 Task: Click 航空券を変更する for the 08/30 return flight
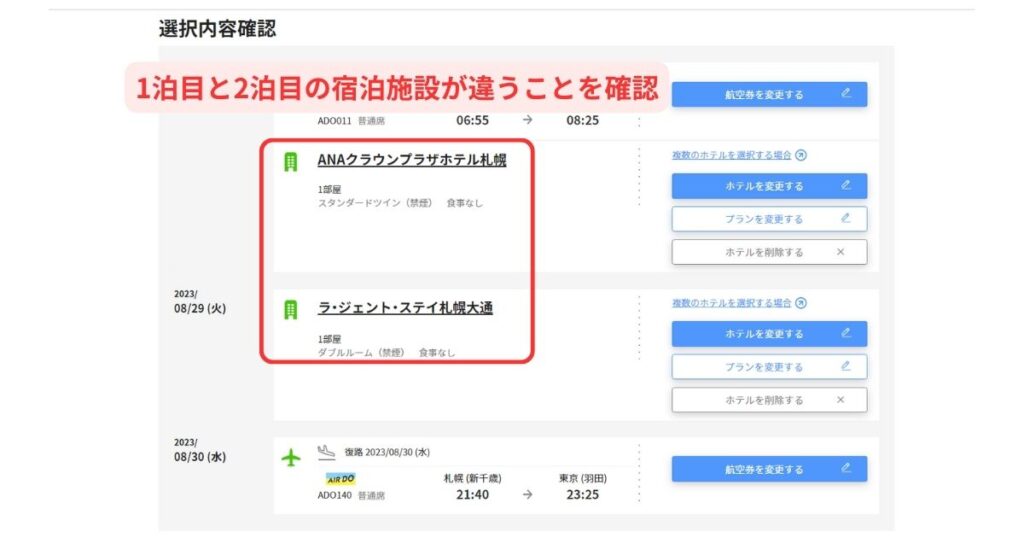click(769, 469)
